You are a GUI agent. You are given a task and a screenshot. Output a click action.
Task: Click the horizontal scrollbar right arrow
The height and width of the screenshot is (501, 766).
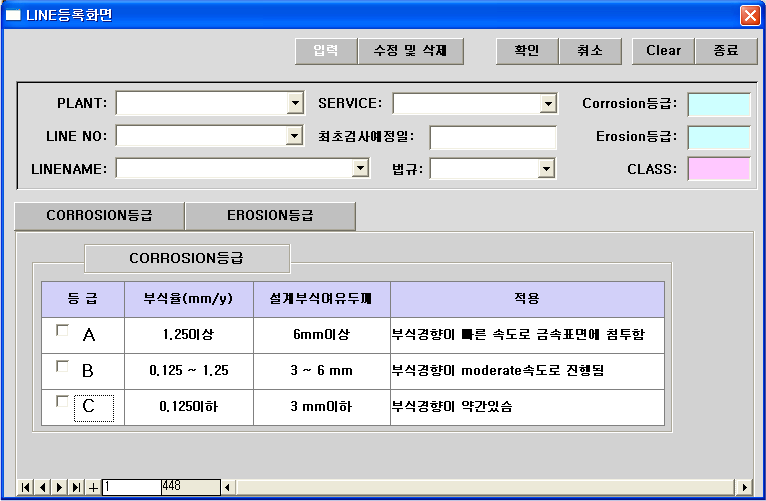743,487
